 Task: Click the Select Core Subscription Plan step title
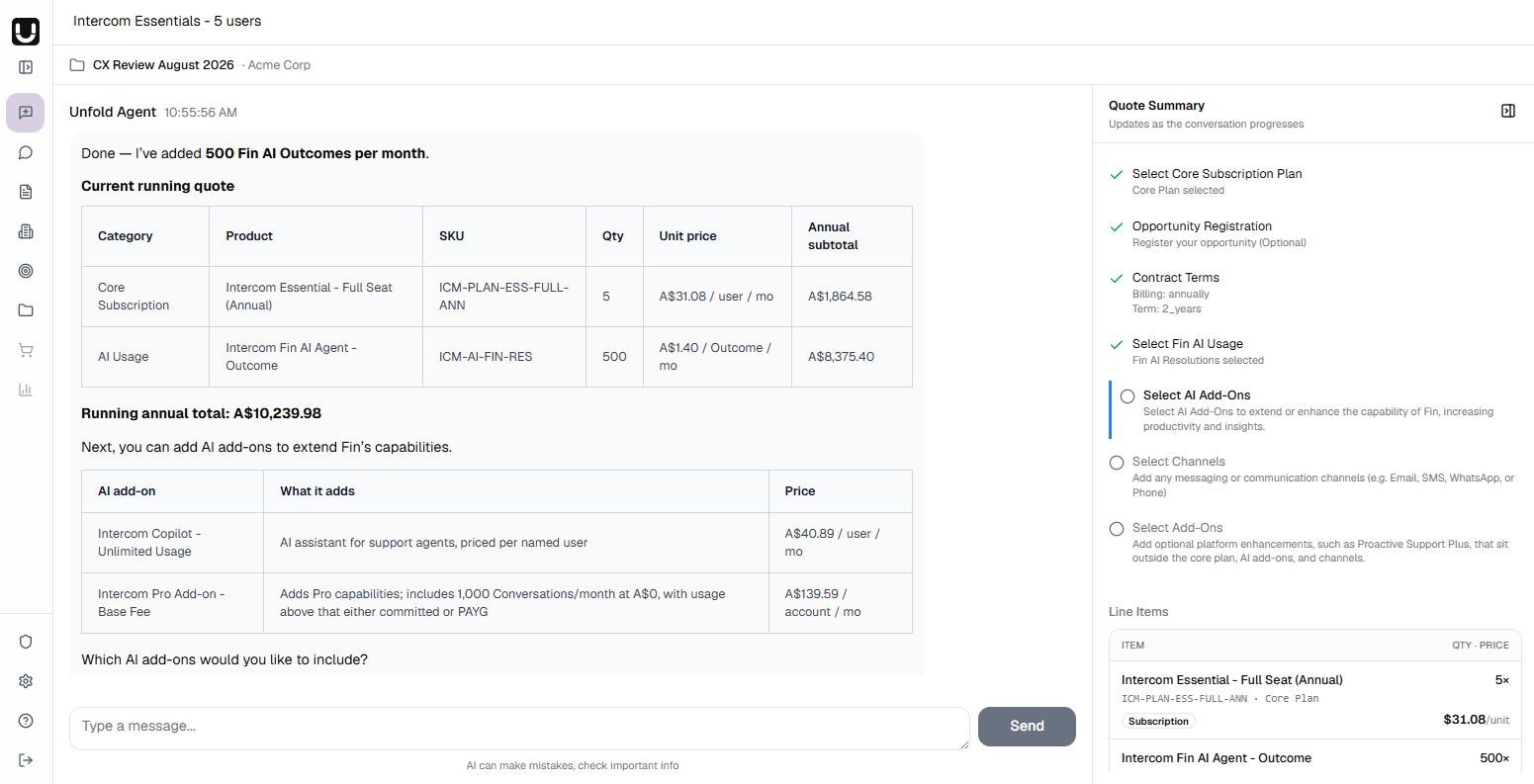click(x=1217, y=174)
